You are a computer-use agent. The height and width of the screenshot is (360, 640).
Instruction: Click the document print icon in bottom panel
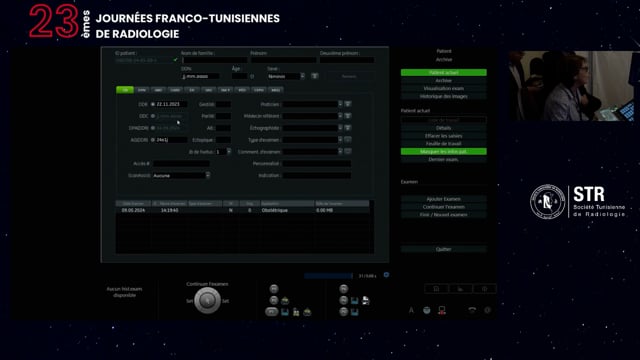[366, 301]
